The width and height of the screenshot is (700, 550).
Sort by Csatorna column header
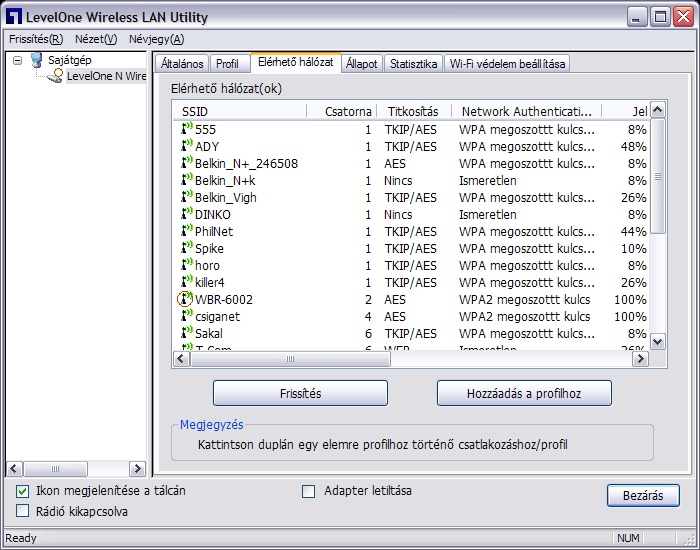342,111
